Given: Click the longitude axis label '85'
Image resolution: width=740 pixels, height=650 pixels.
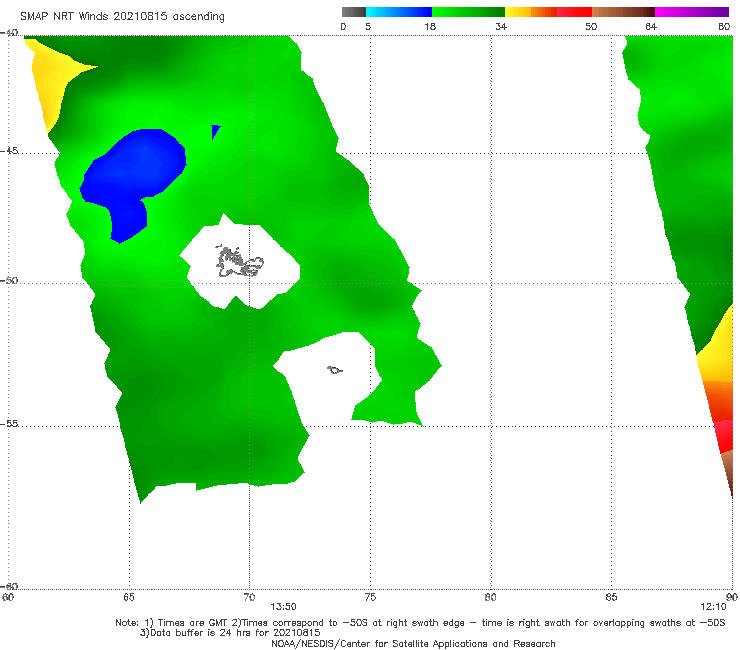Looking at the screenshot, I should click(611, 597).
